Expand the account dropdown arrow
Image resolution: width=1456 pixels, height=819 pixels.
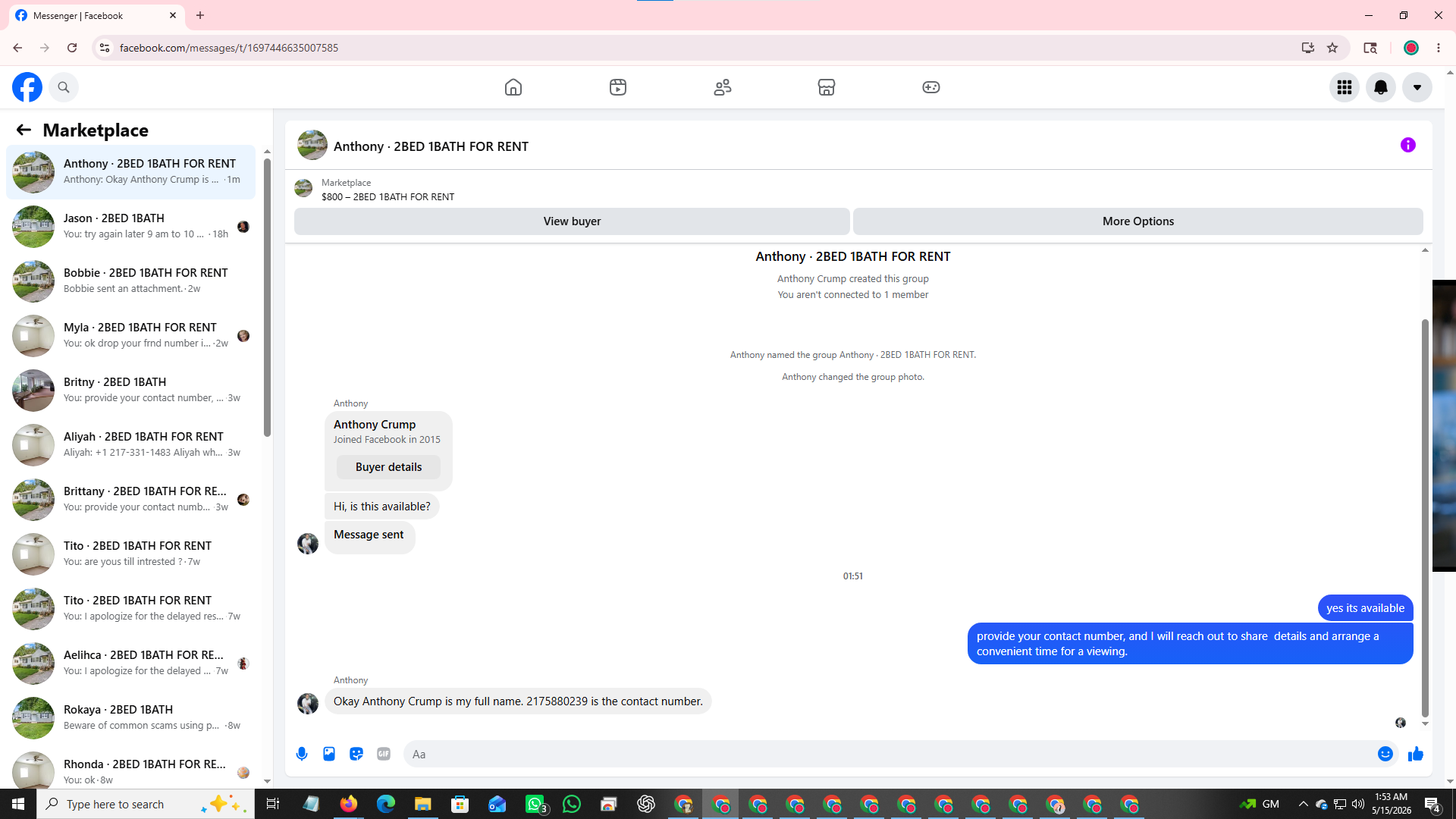(x=1417, y=87)
